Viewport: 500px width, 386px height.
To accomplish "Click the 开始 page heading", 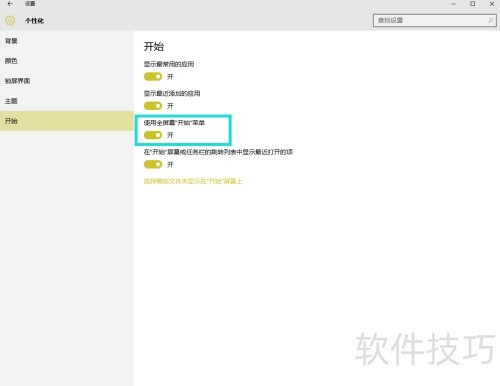I will pos(154,46).
